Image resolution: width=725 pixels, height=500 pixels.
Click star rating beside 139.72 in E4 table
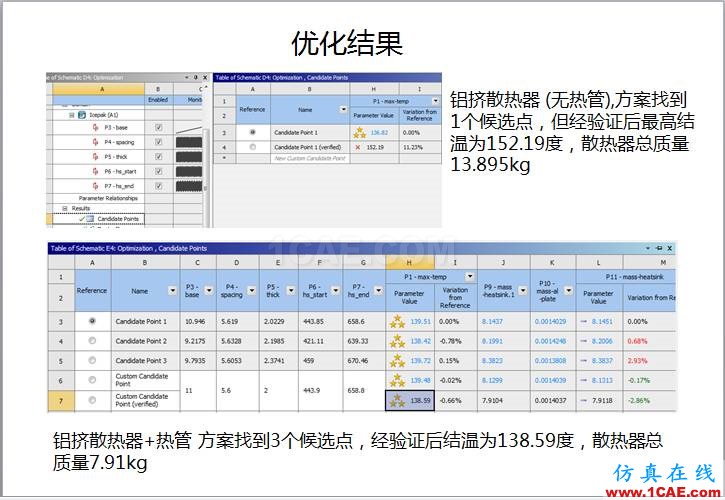pyautogui.click(x=397, y=361)
